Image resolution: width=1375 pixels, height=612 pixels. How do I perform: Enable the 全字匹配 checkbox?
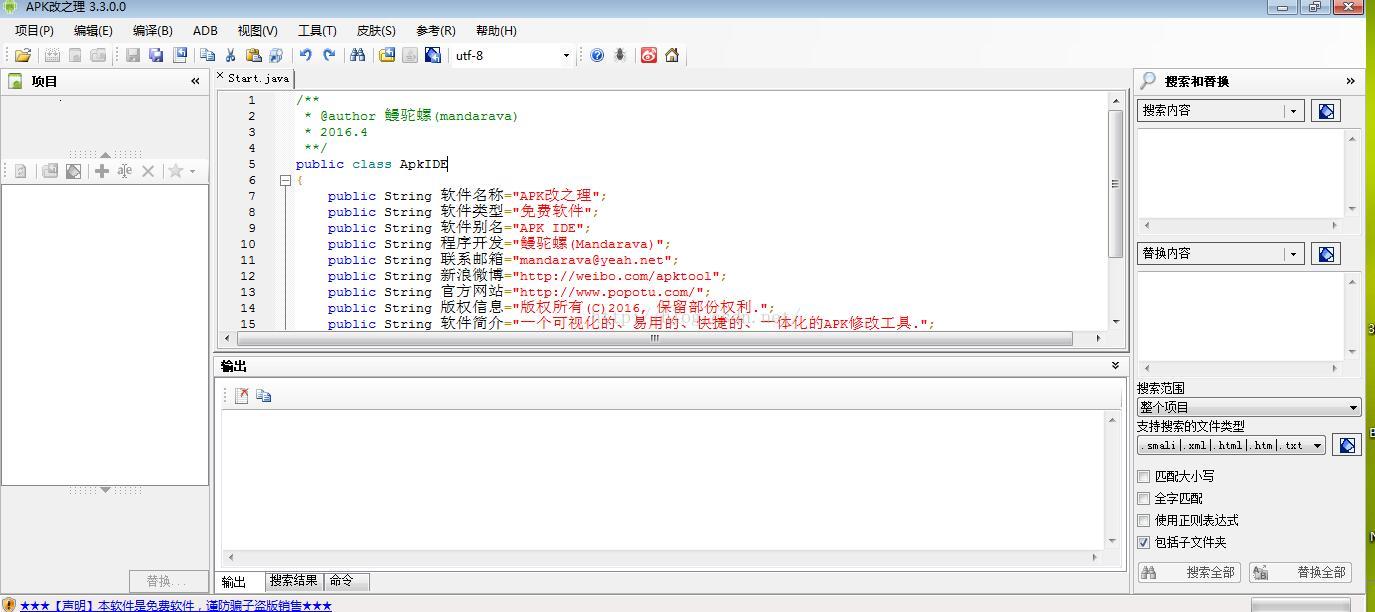[1144, 499]
